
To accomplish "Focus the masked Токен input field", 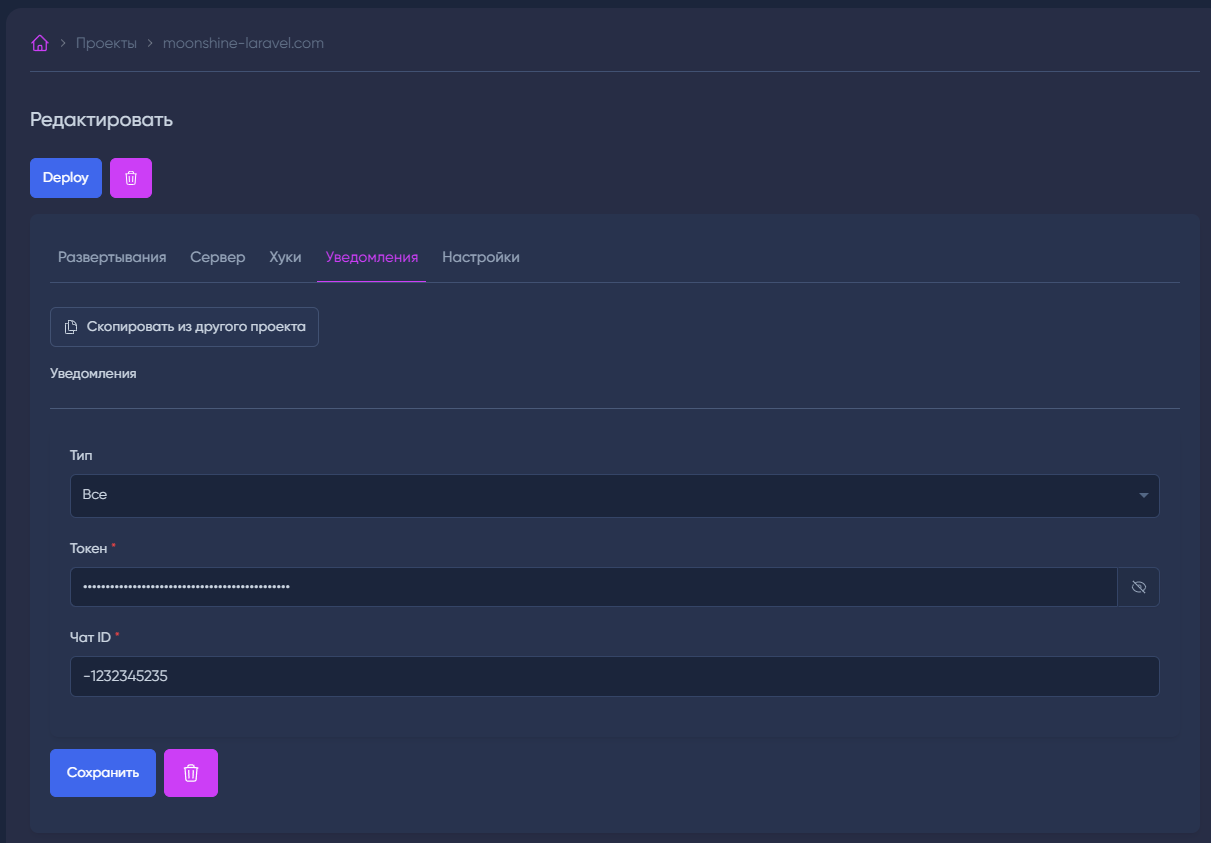I will pos(593,587).
